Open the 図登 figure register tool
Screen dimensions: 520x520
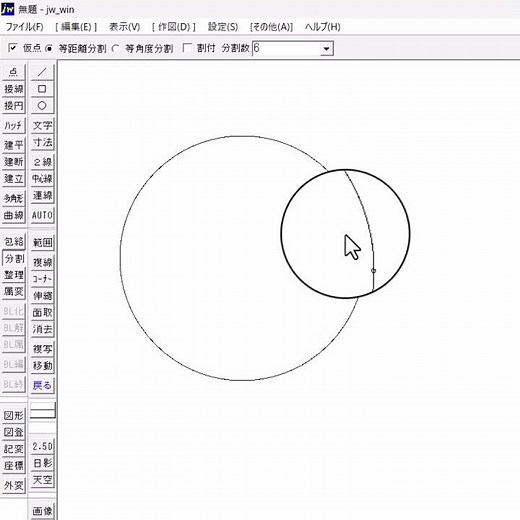tap(13, 432)
